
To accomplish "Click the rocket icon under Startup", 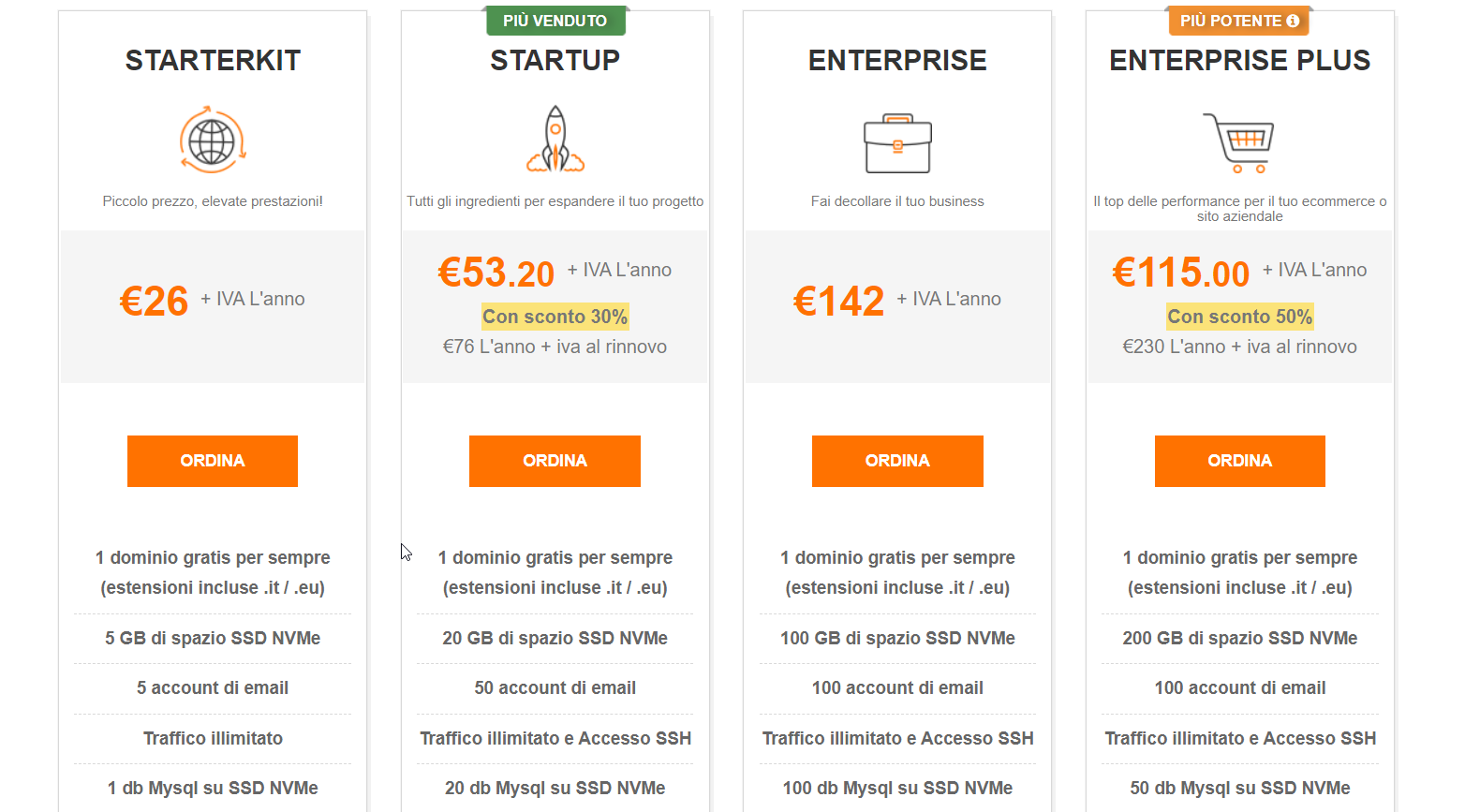I will click(x=555, y=140).
